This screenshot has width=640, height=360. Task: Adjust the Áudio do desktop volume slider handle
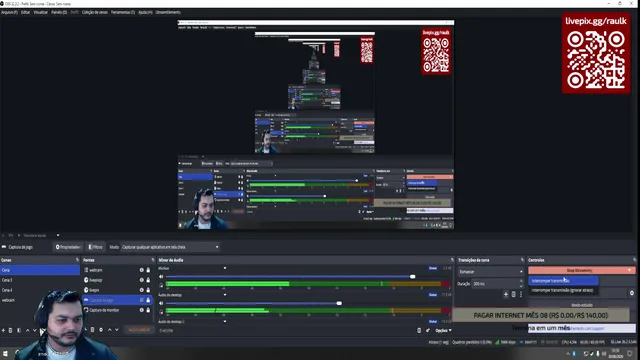point(339,303)
